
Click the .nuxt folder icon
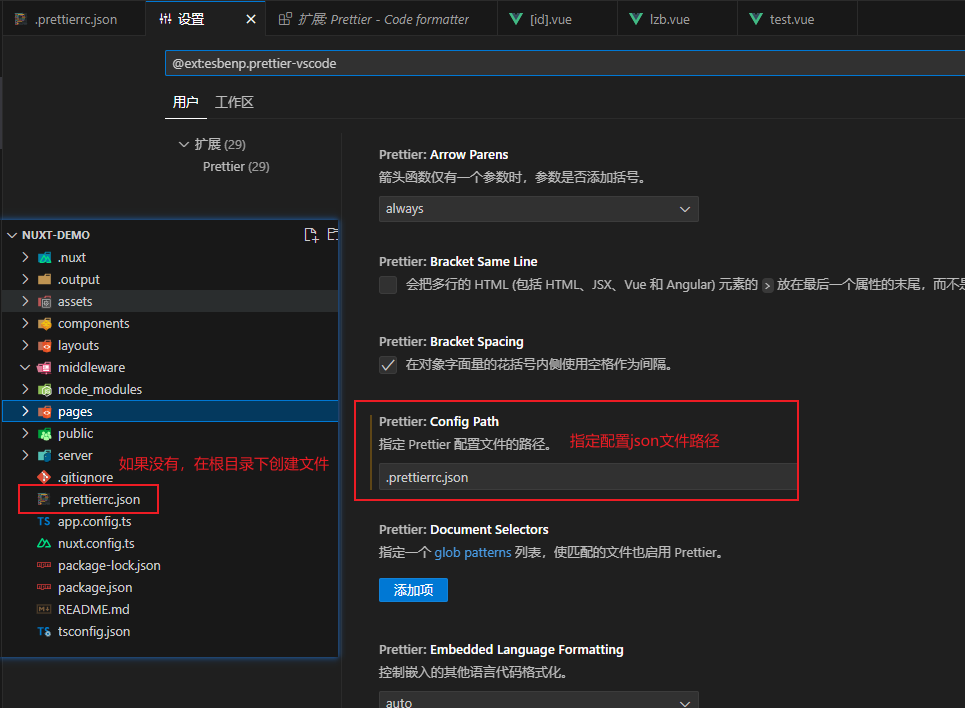pos(44,257)
